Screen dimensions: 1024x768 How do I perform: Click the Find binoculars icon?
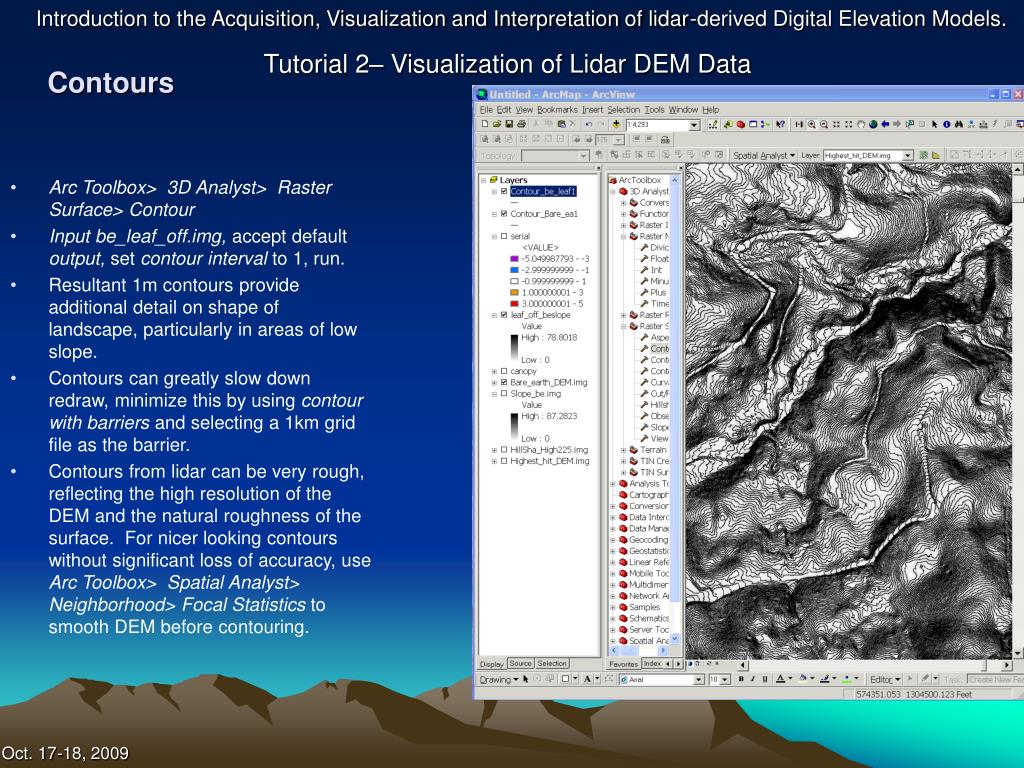(x=959, y=124)
